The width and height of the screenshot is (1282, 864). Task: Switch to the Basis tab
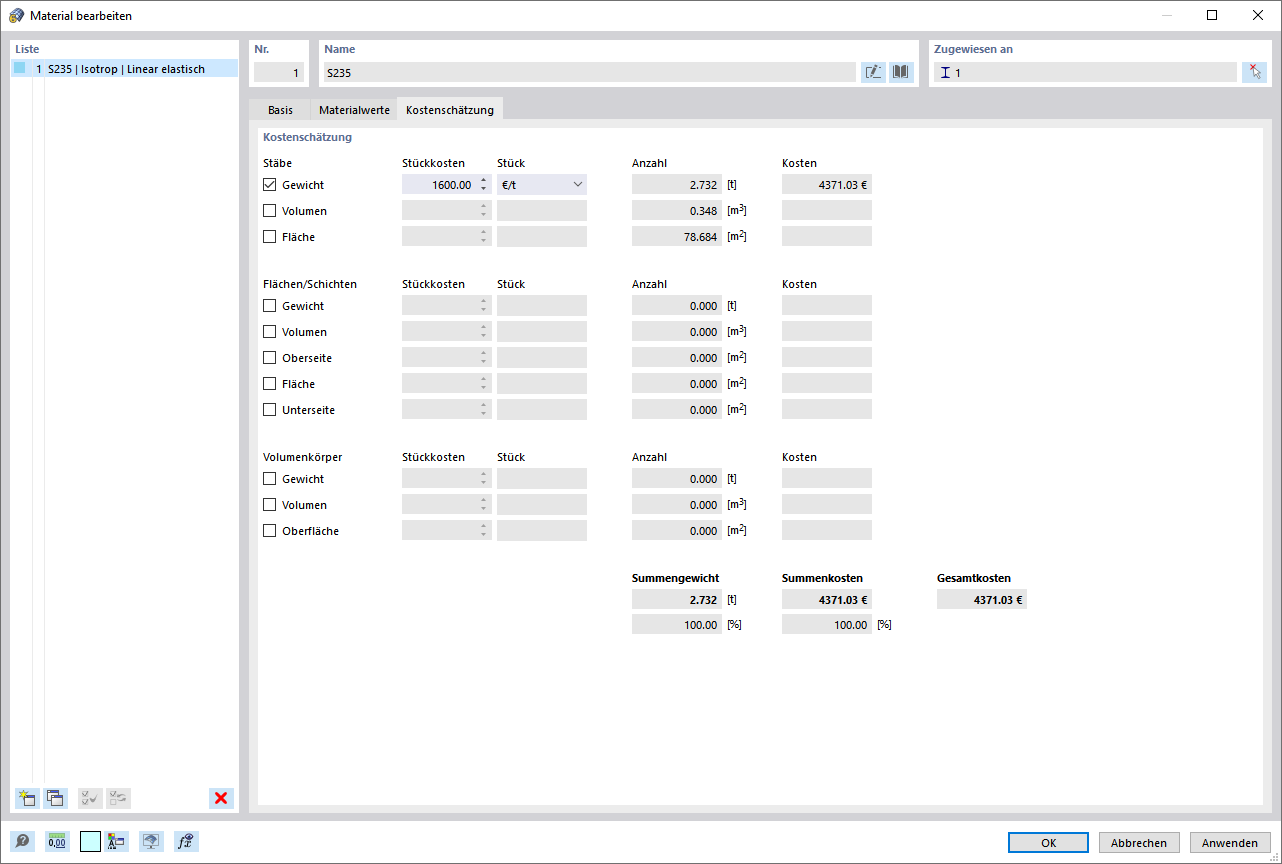point(280,110)
